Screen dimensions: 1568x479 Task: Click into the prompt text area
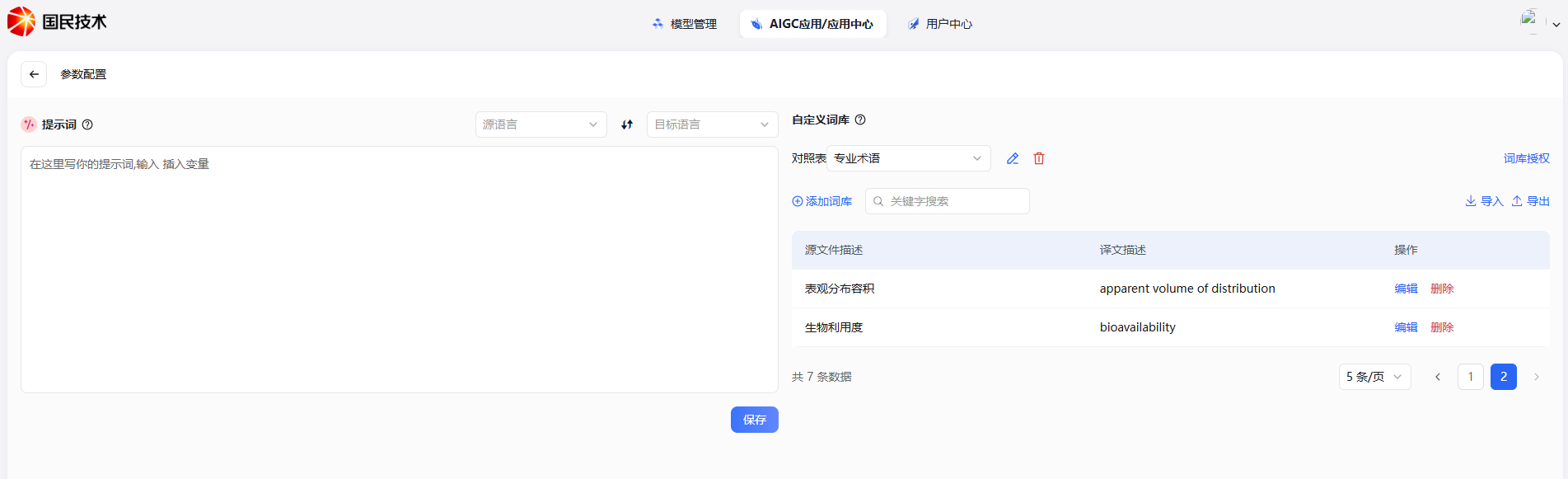tap(400, 270)
